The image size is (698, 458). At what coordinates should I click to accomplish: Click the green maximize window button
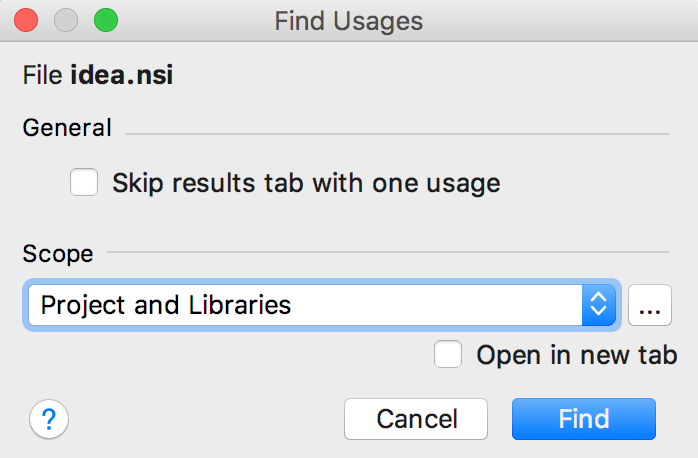(105, 20)
